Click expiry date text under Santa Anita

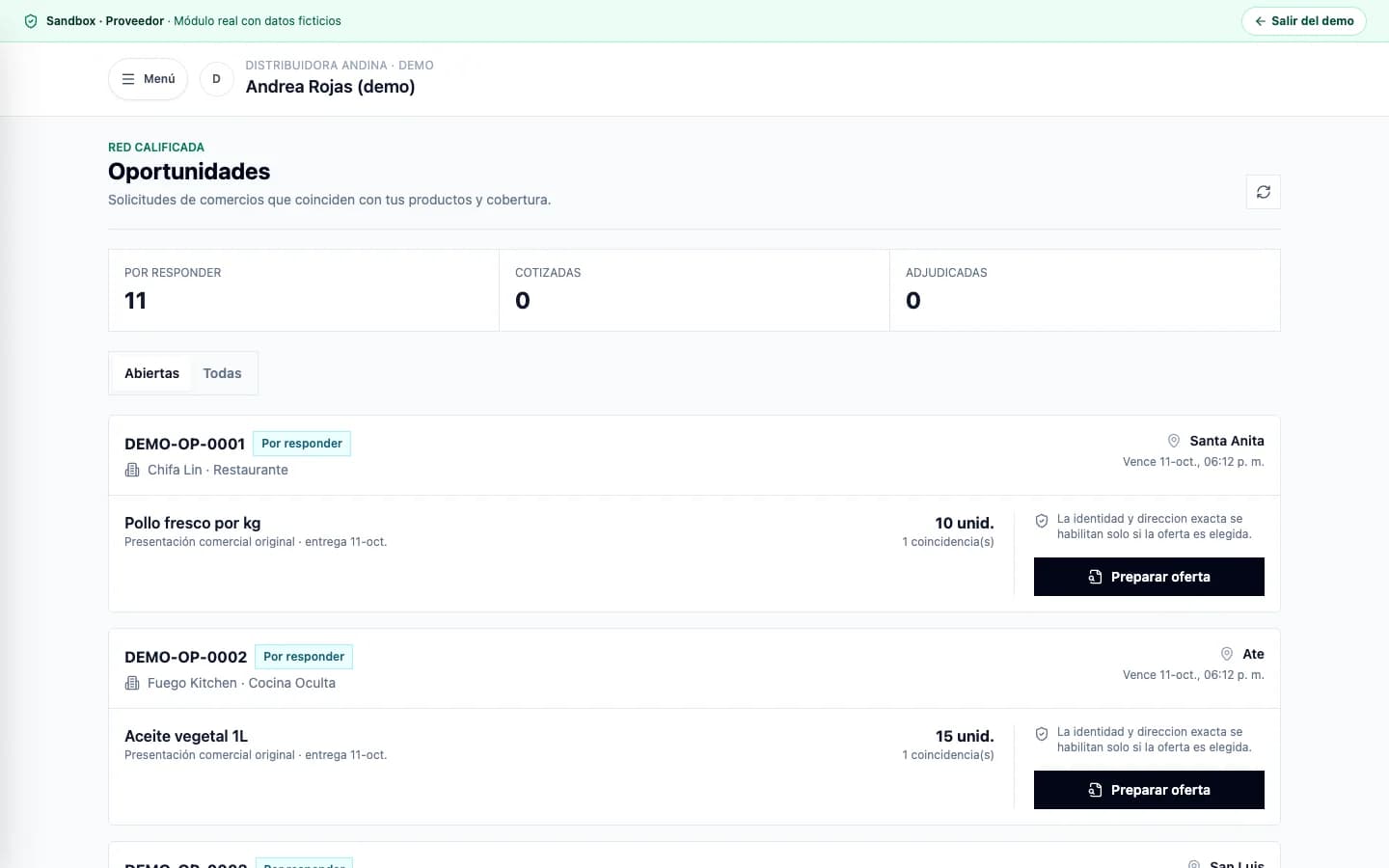1193,462
